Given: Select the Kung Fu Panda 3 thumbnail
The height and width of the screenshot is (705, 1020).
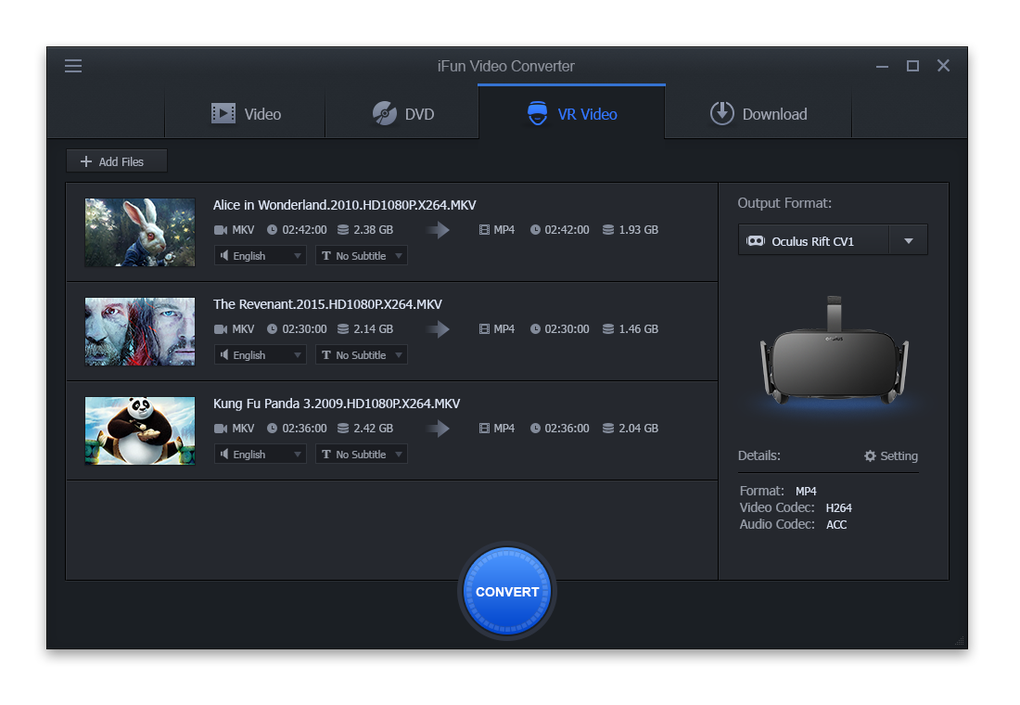Looking at the screenshot, I should pos(140,431).
